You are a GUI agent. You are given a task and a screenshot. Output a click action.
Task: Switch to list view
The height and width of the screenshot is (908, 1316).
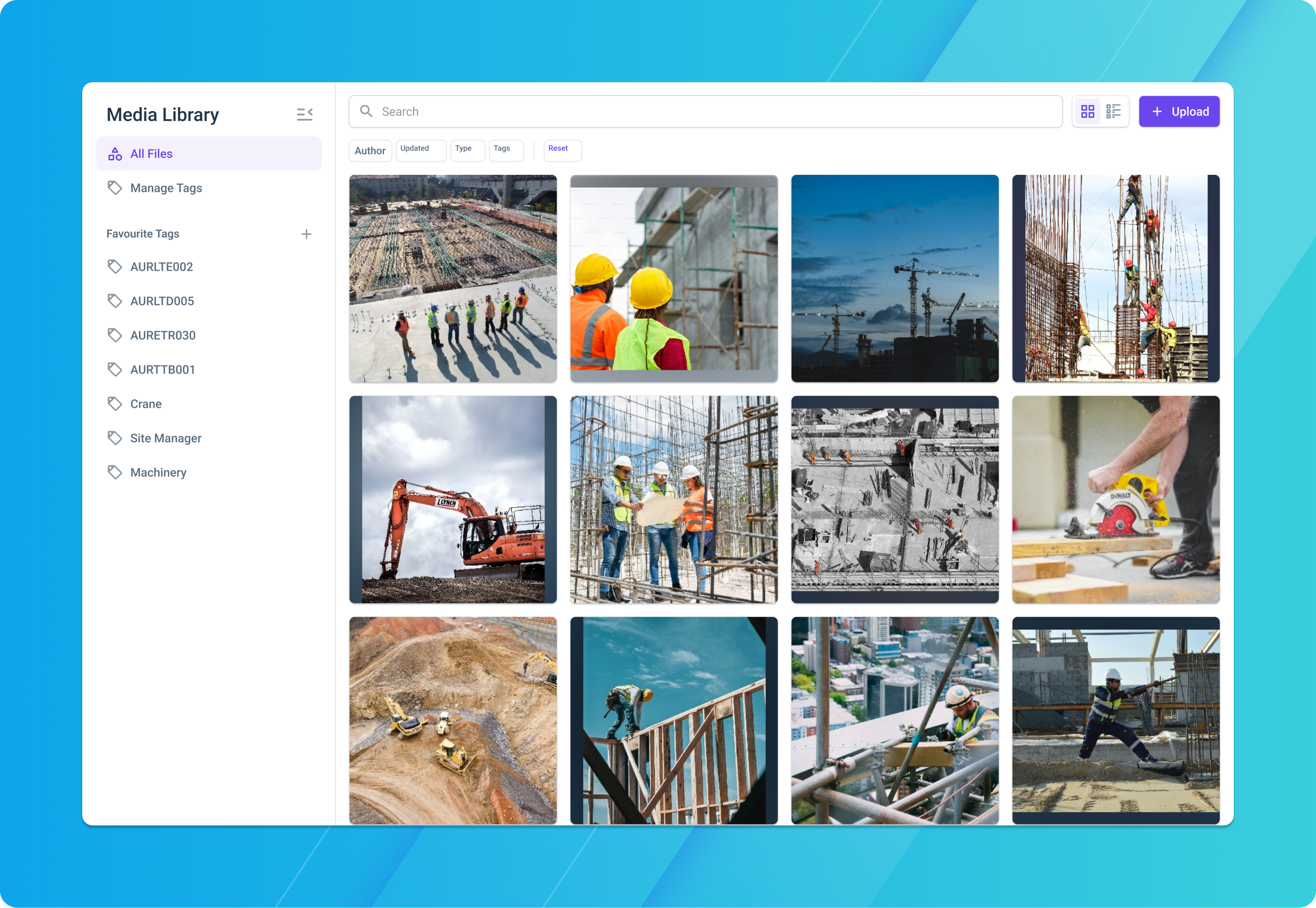(x=1113, y=111)
